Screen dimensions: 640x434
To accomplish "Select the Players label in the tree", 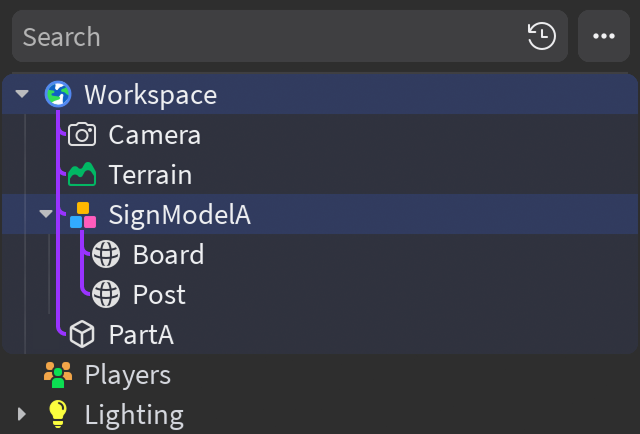I will click(128, 375).
